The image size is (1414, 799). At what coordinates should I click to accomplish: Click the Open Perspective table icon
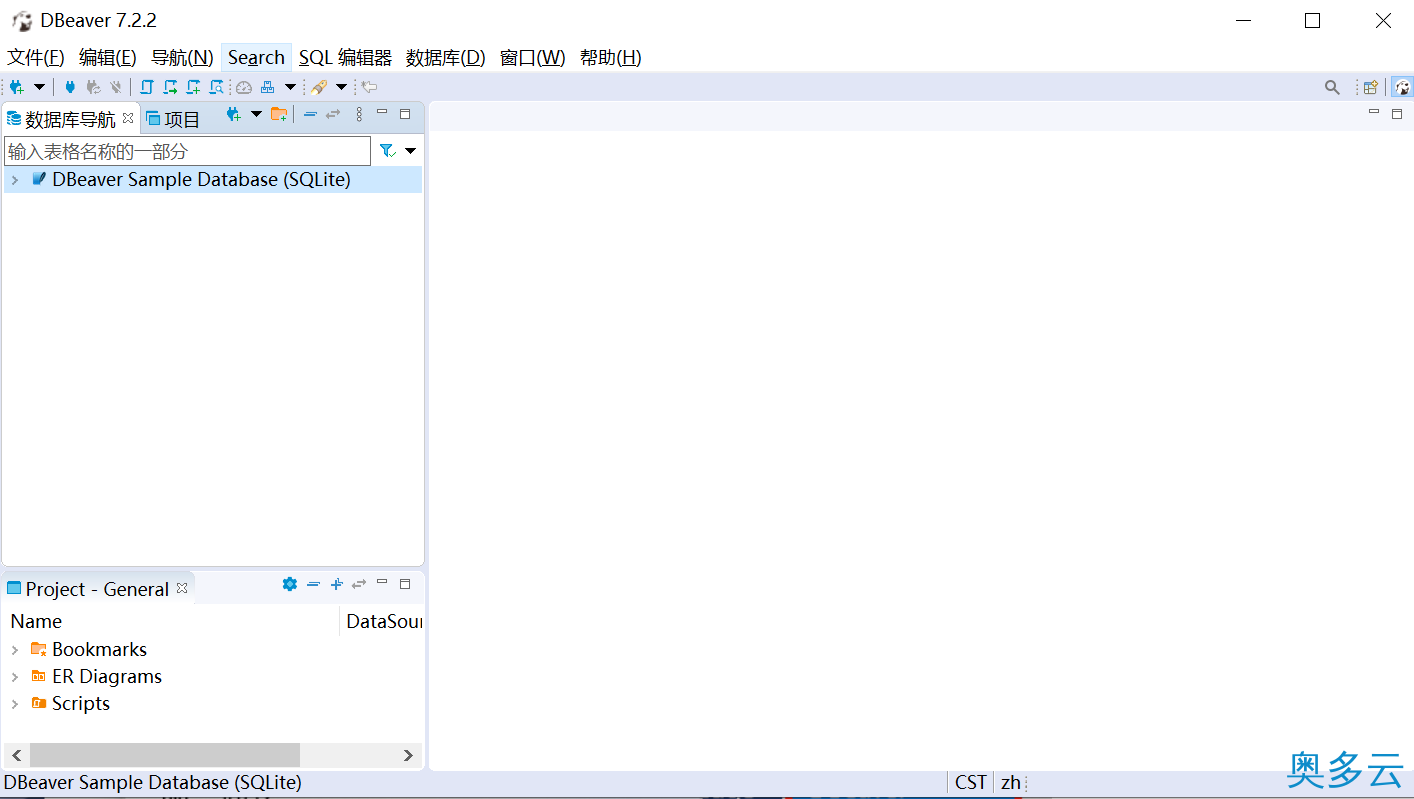1371,87
